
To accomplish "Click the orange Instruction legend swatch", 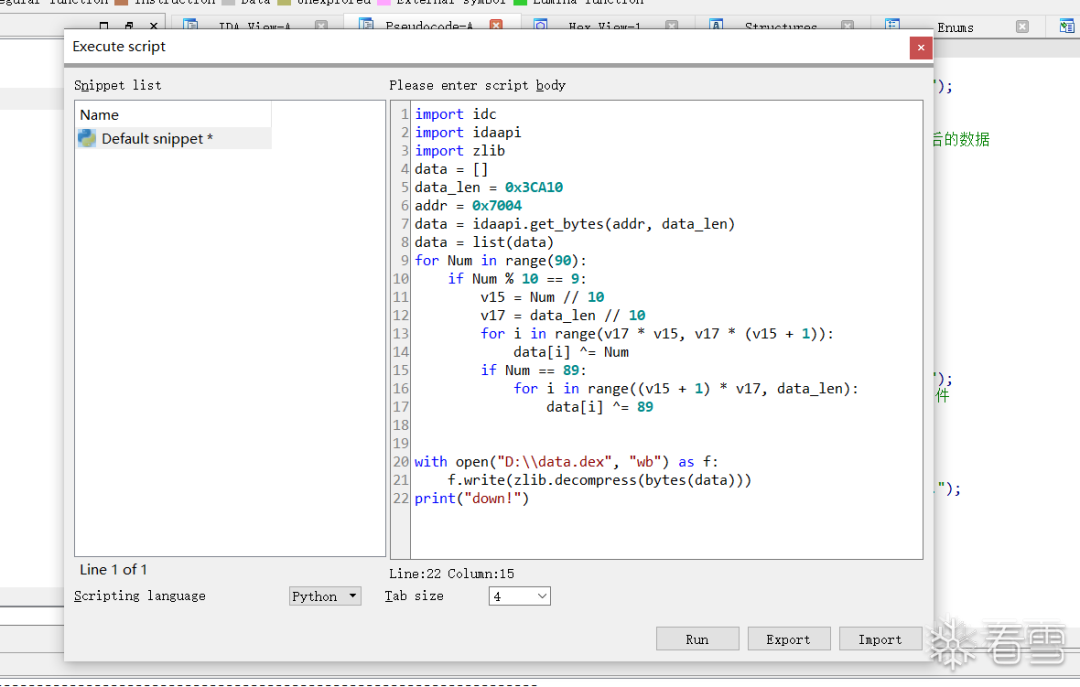I will (x=122, y=3).
